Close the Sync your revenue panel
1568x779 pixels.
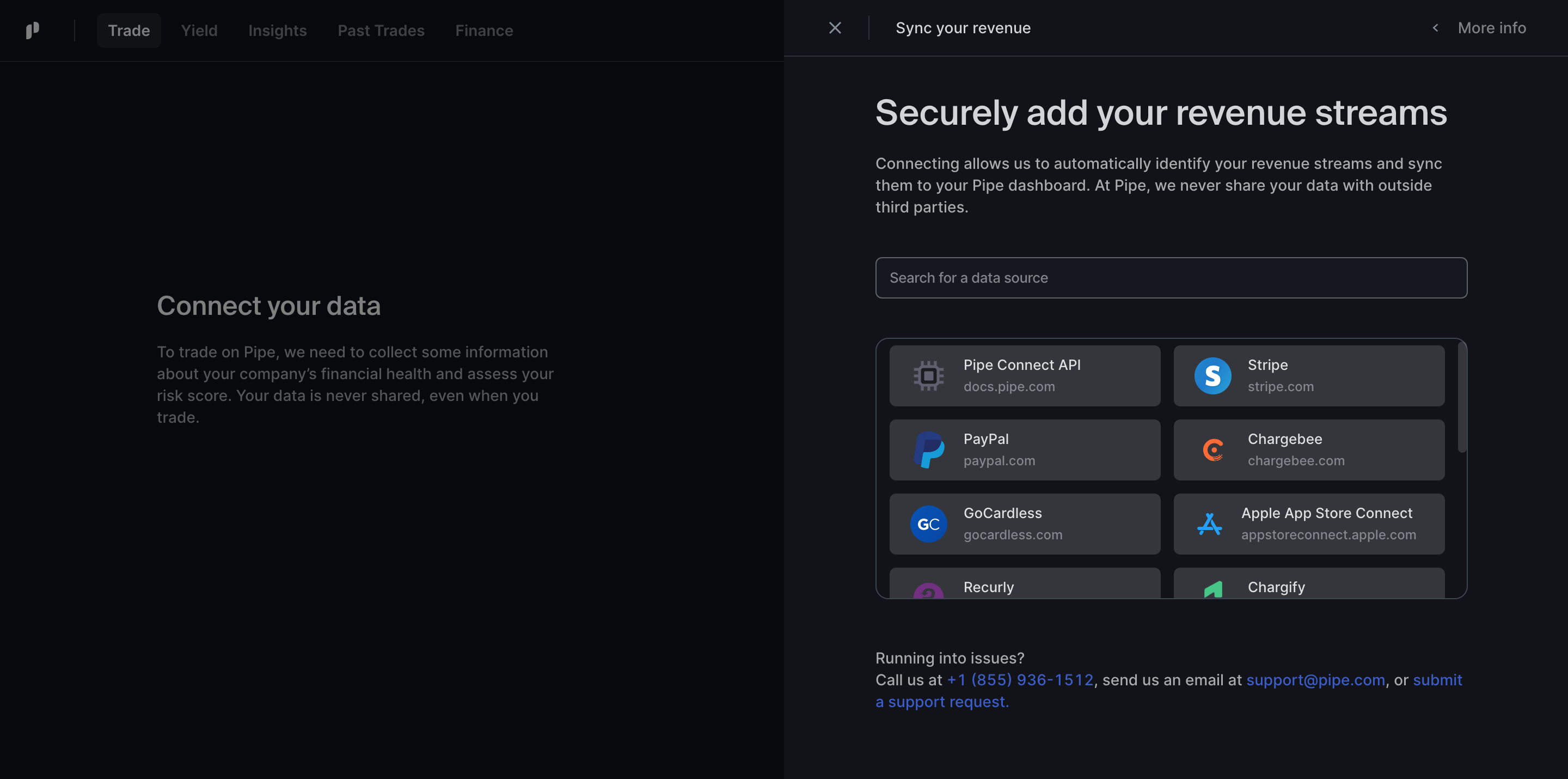(x=835, y=28)
